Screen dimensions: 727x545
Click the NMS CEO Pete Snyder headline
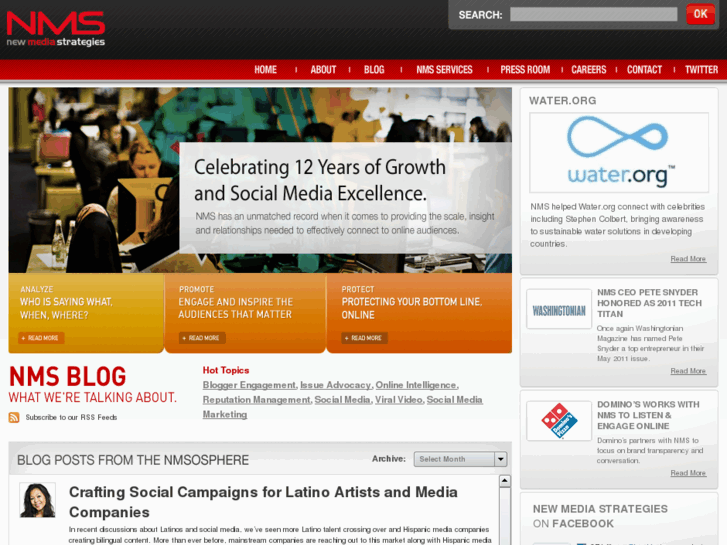(x=649, y=303)
